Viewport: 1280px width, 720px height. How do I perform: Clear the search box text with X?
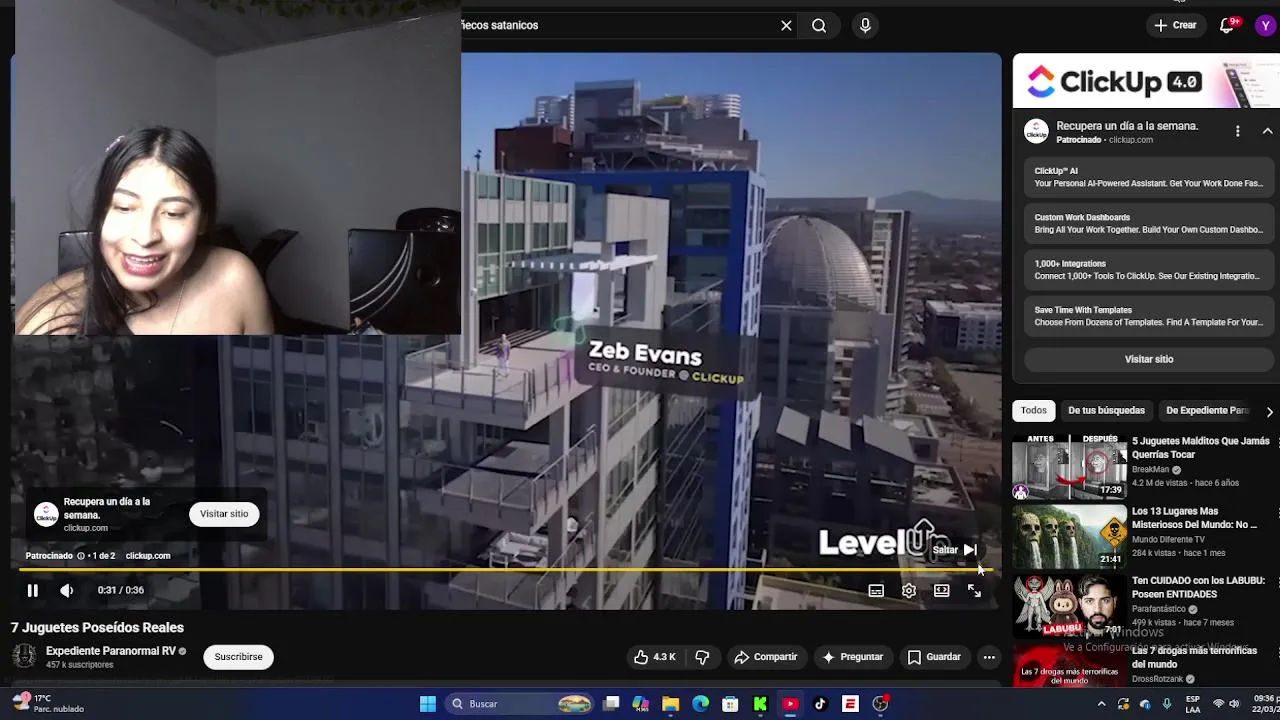(x=786, y=26)
